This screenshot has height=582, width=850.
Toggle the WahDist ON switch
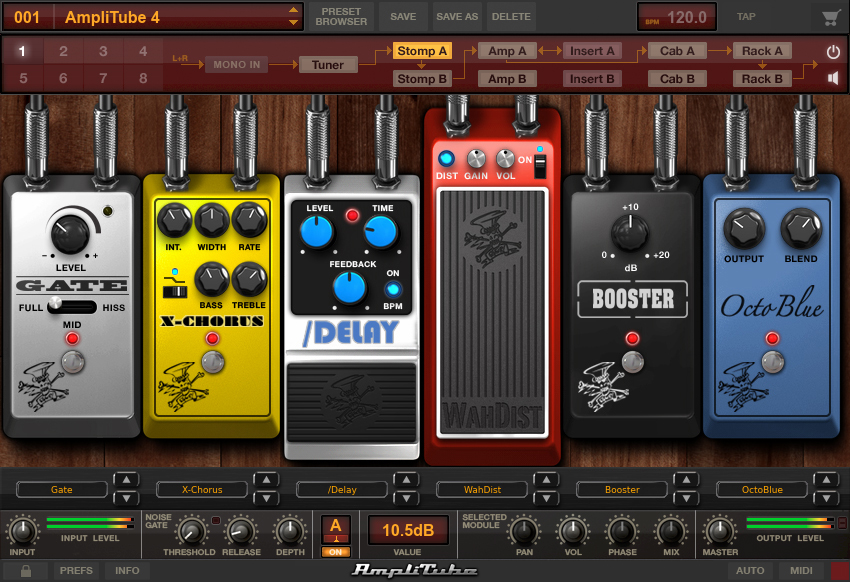click(x=540, y=166)
